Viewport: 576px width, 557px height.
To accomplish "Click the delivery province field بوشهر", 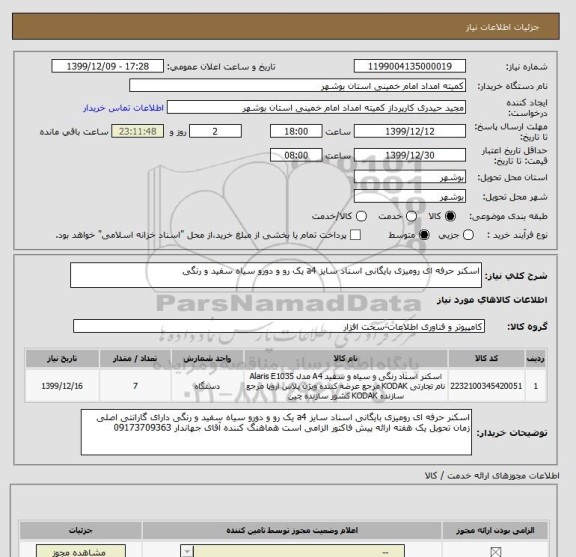I will pos(410,177).
